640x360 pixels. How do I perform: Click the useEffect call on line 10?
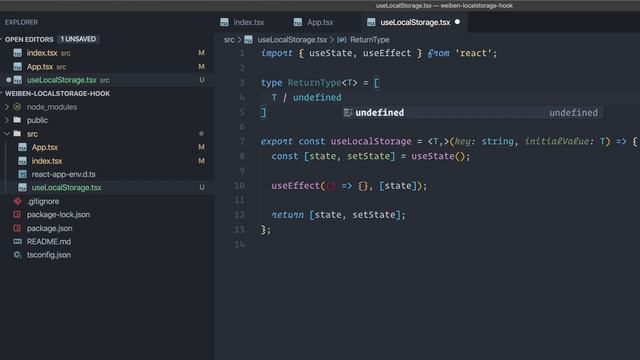click(295, 186)
